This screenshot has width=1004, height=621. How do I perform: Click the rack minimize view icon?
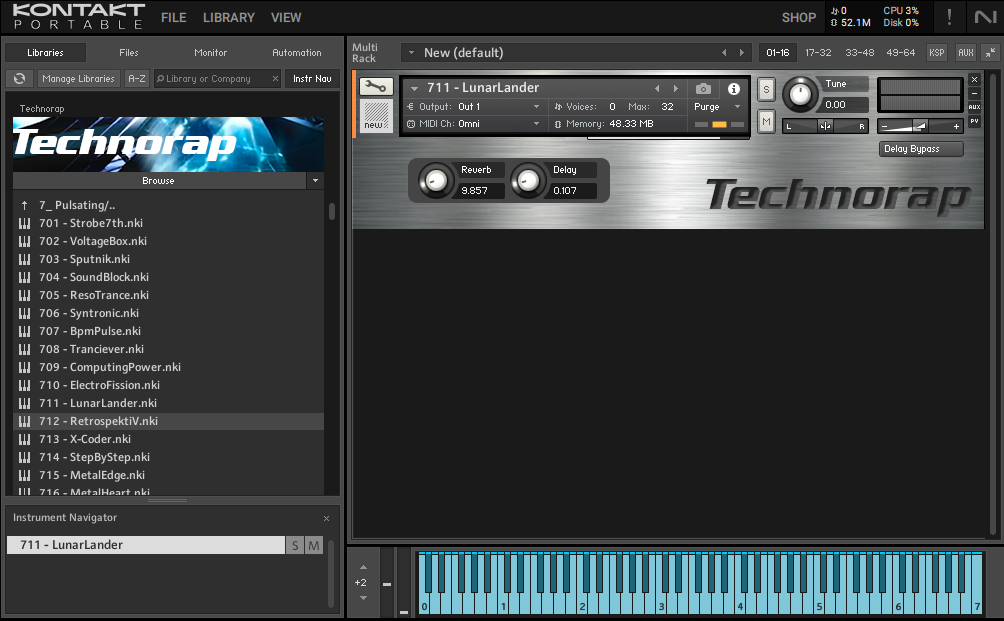(990, 52)
